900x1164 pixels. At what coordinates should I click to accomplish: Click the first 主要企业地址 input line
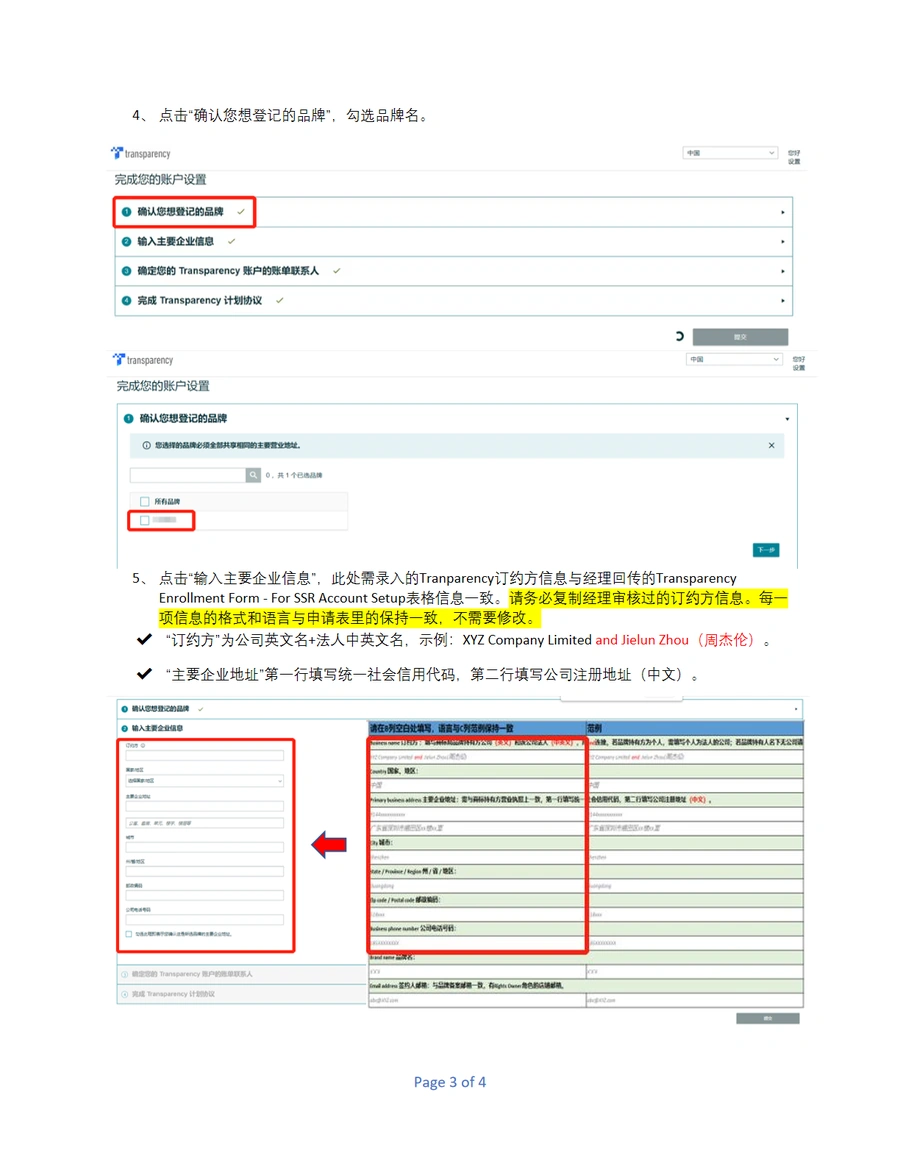click(x=205, y=806)
